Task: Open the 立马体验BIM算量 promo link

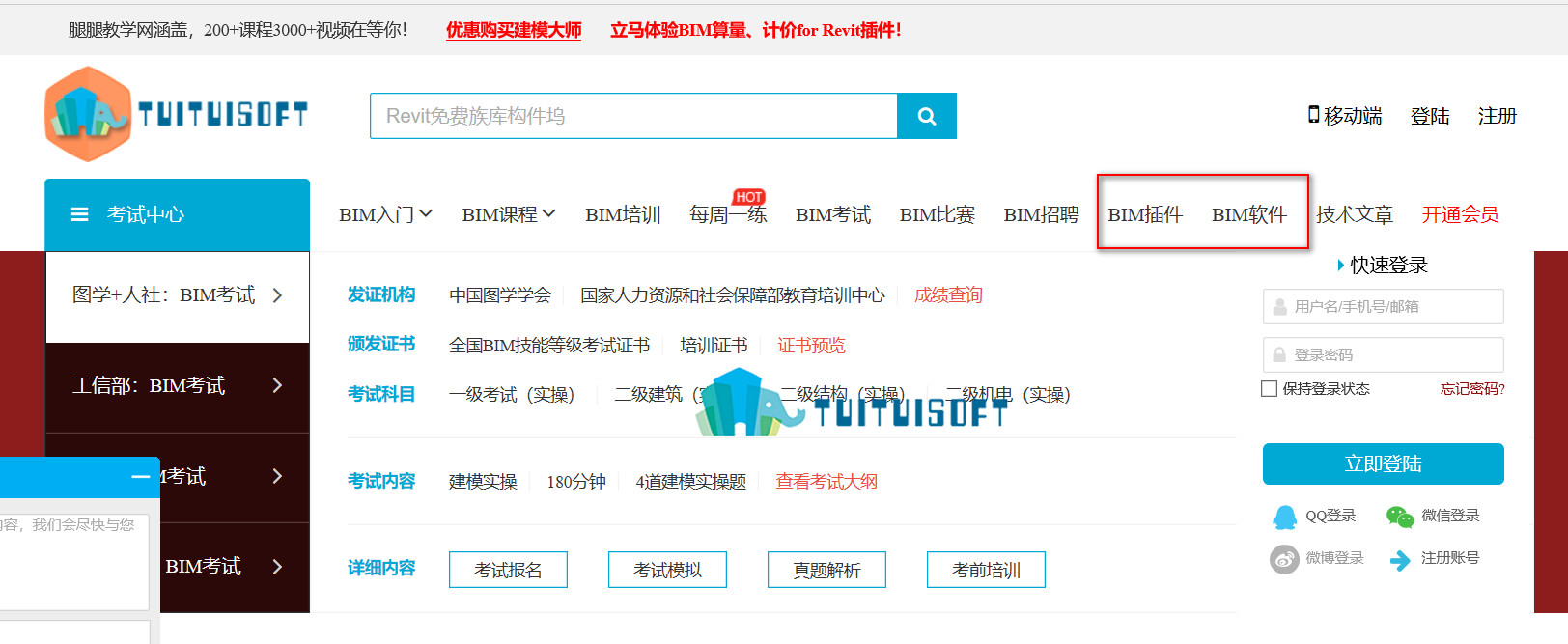Action: (x=756, y=30)
